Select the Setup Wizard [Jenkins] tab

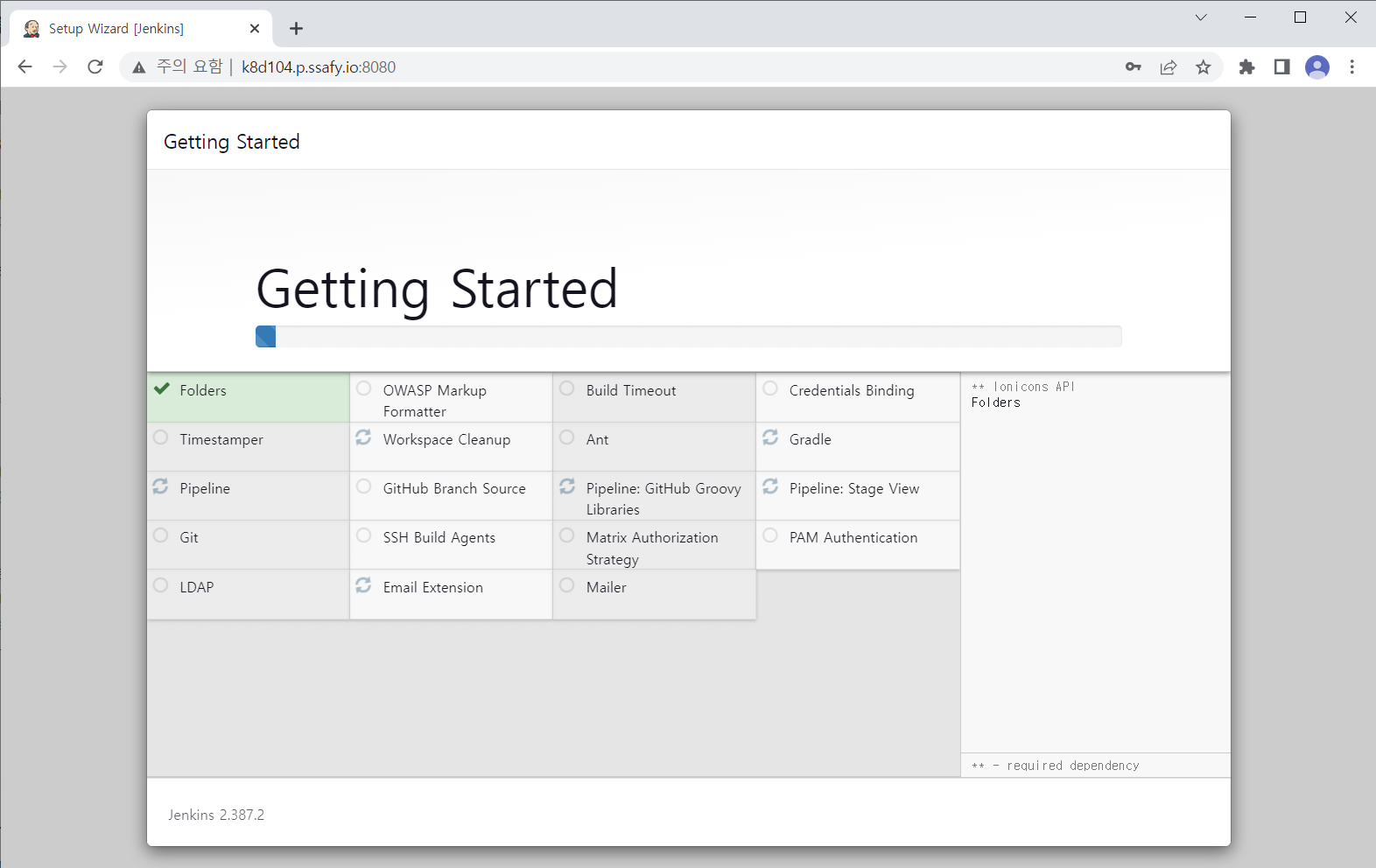click(x=141, y=29)
